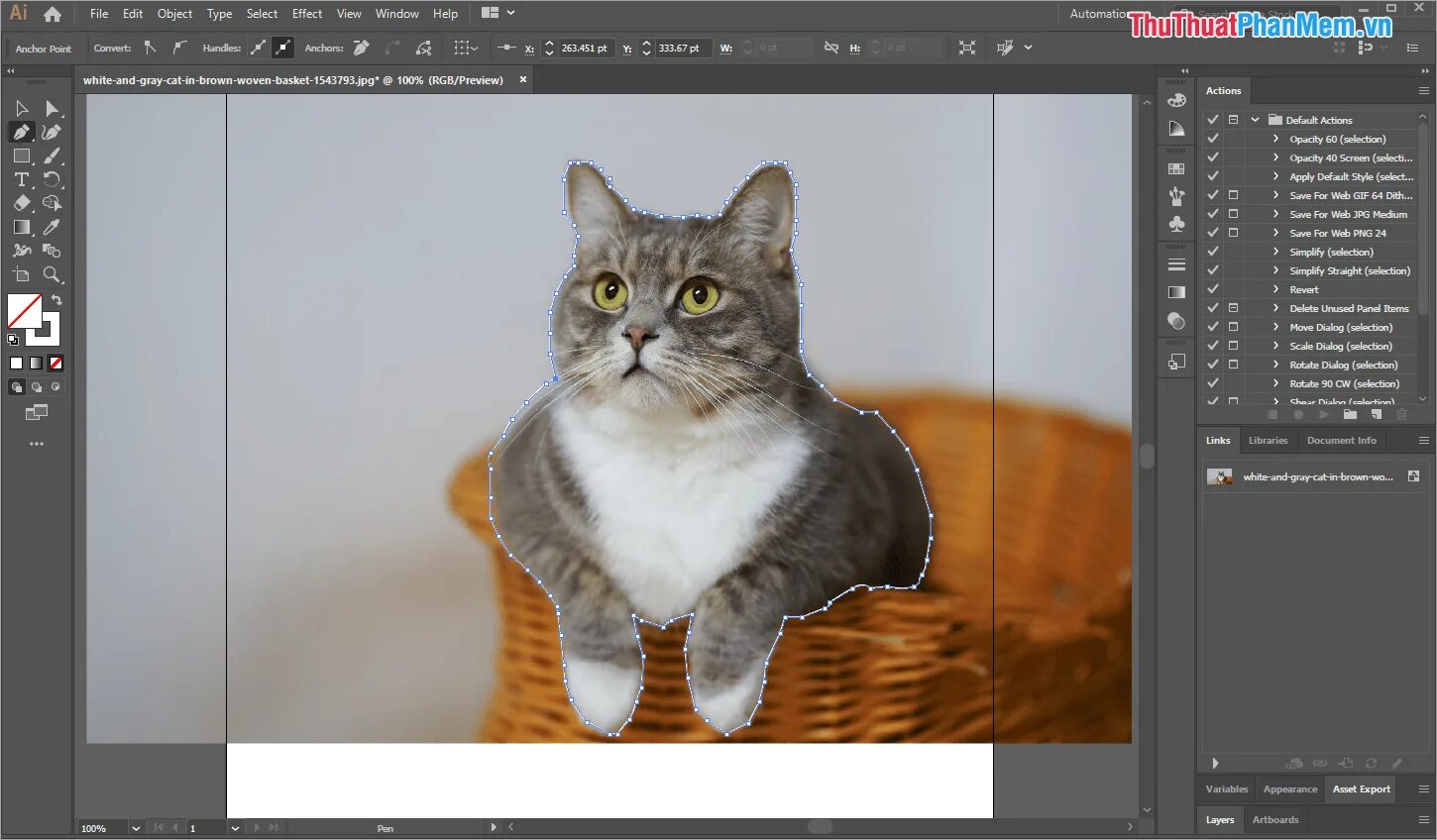
Task: Open the Effect menu
Action: (x=307, y=14)
